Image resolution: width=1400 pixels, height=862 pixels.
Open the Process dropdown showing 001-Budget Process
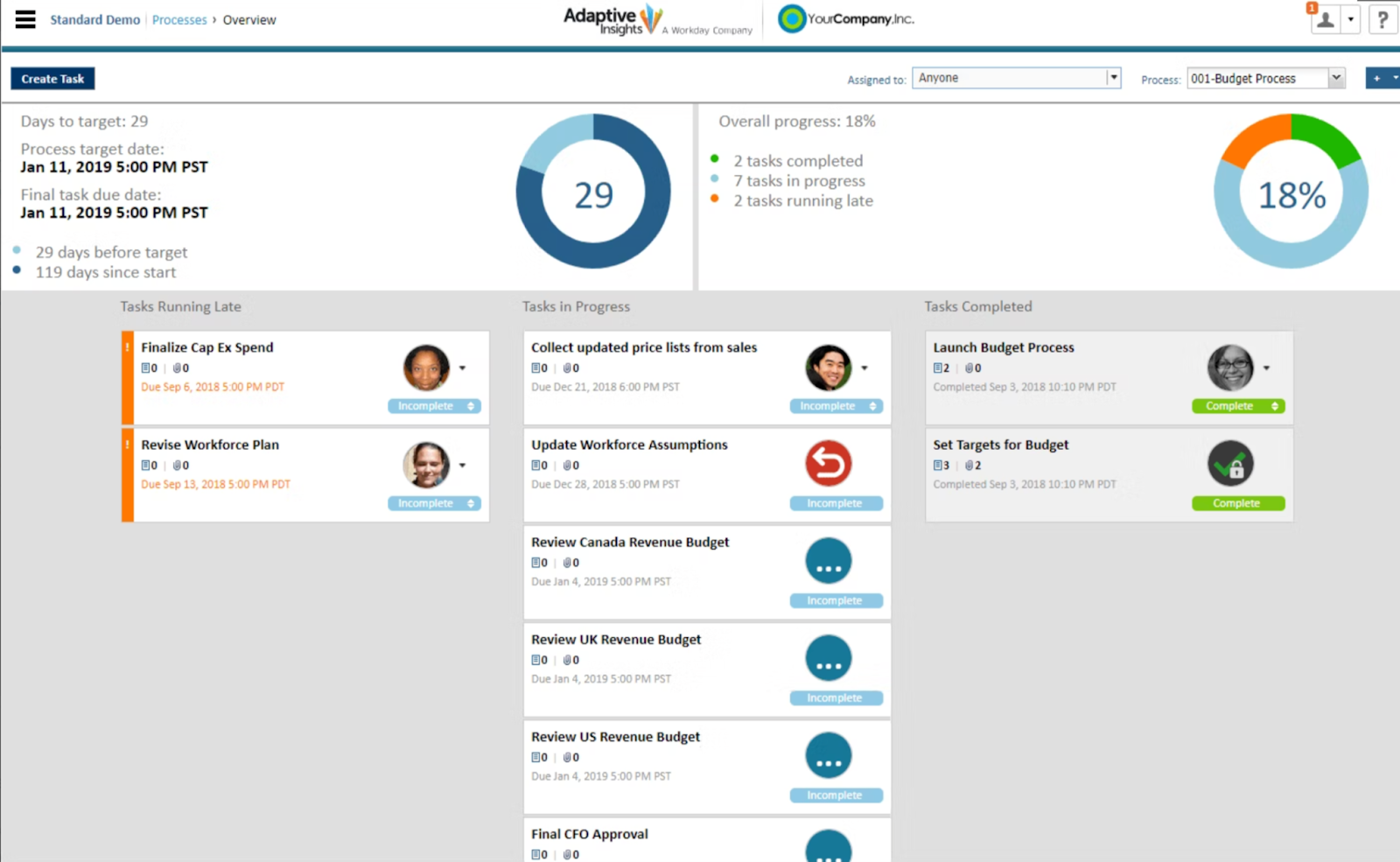tap(1265, 79)
